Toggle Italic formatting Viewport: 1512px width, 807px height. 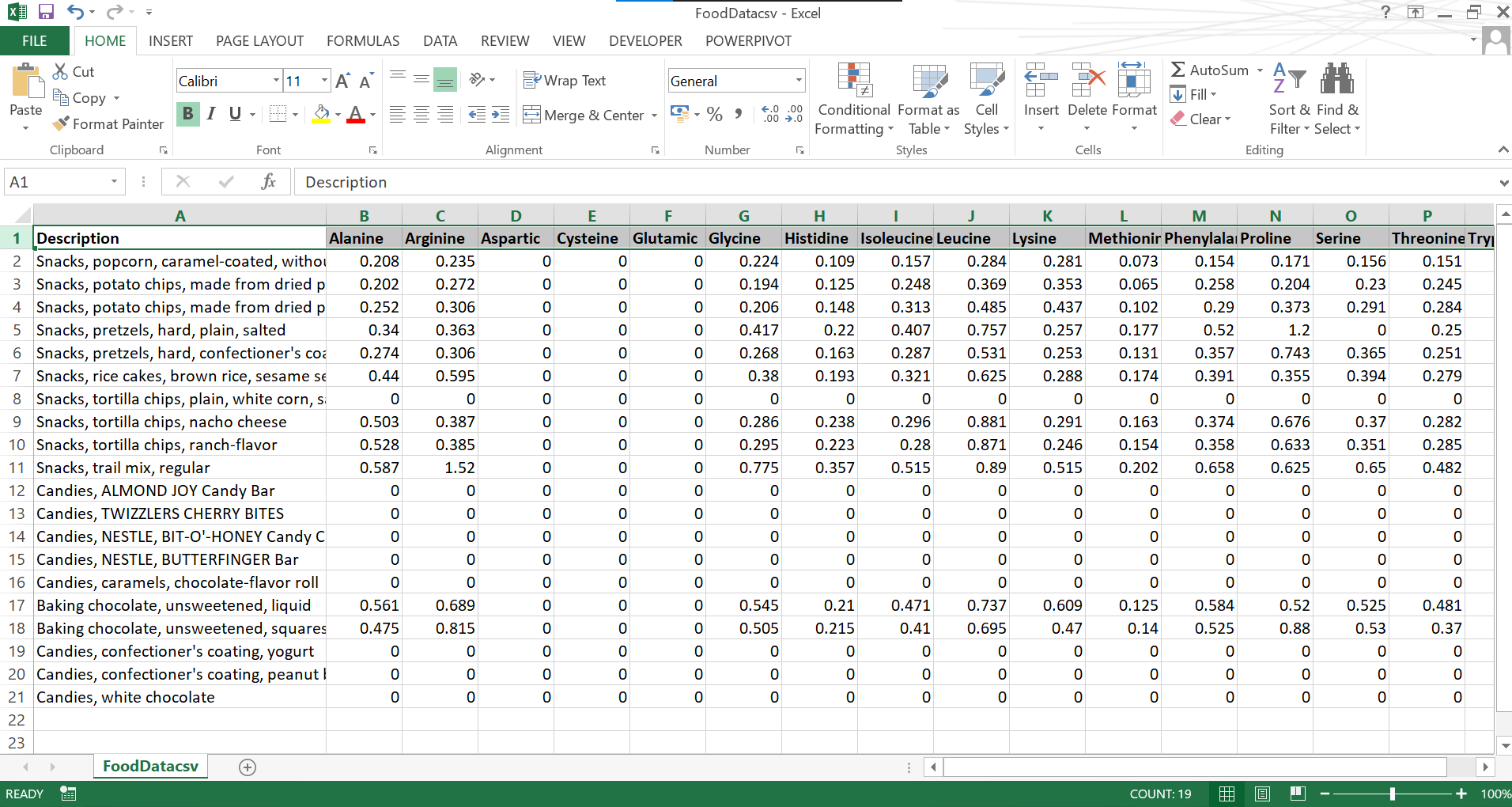coord(211,114)
